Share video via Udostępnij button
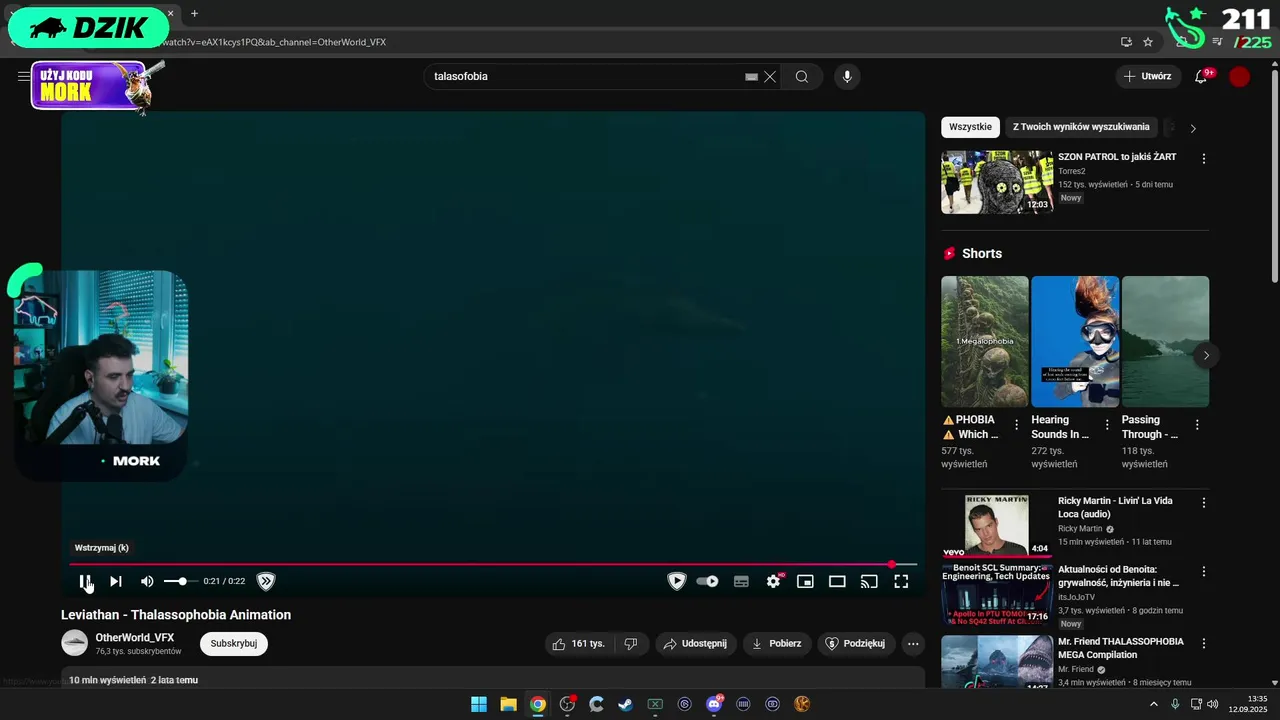This screenshot has width=1280, height=720. click(x=696, y=644)
